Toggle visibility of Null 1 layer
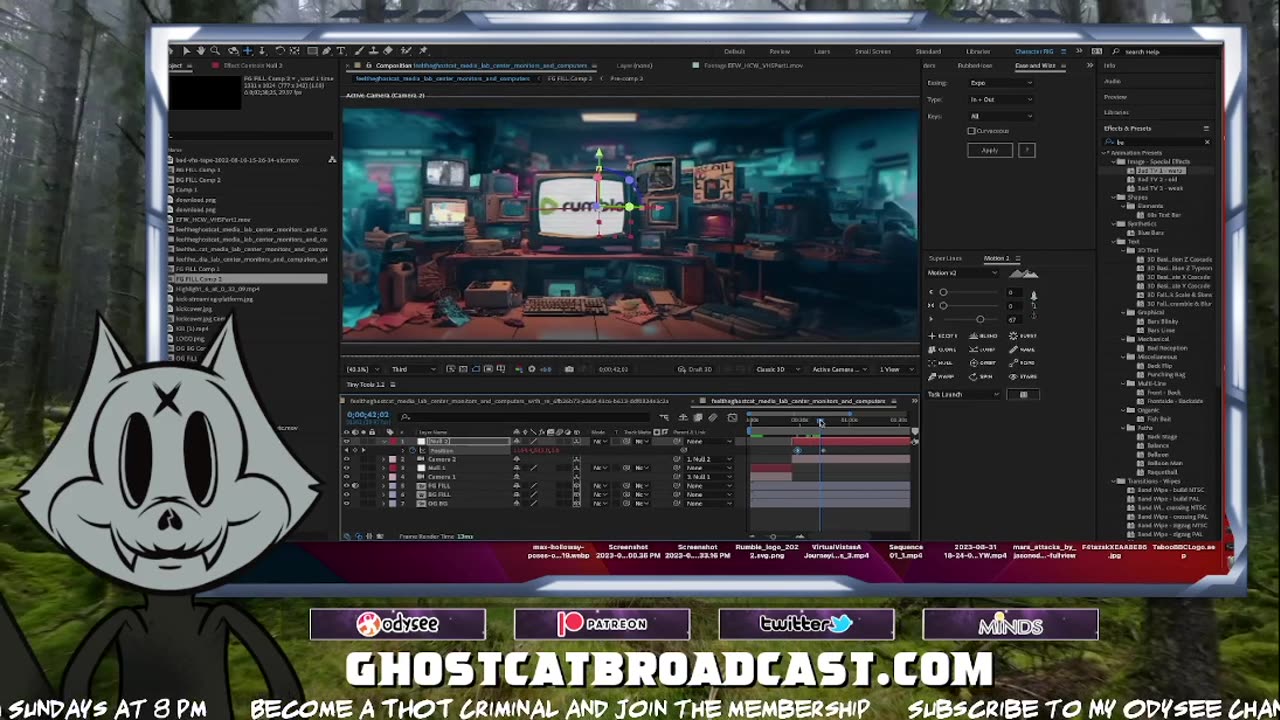 pyautogui.click(x=347, y=468)
